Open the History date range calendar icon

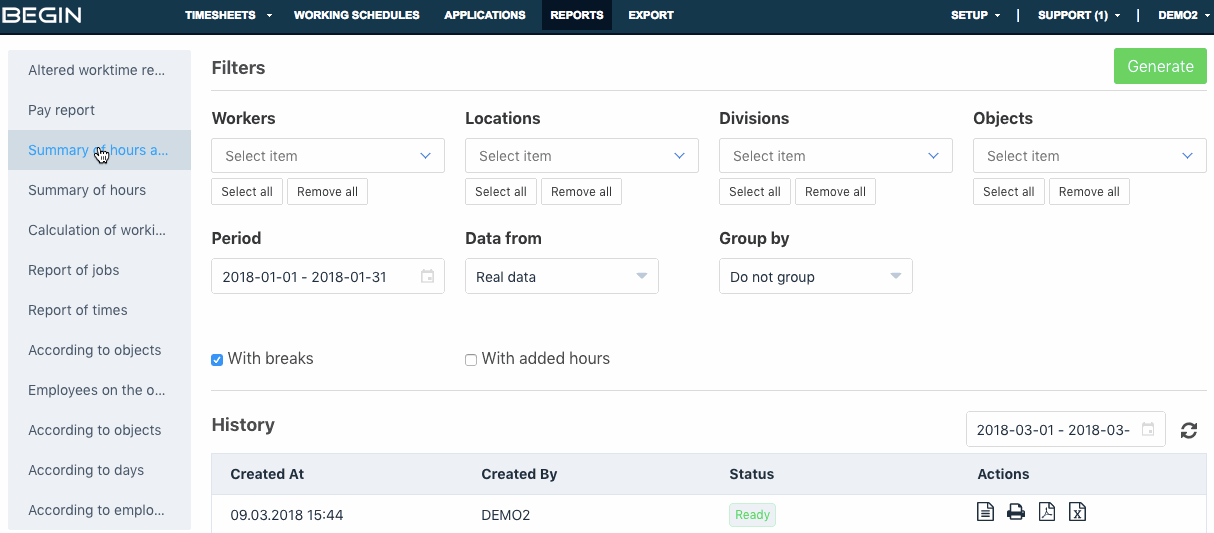coord(1148,430)
